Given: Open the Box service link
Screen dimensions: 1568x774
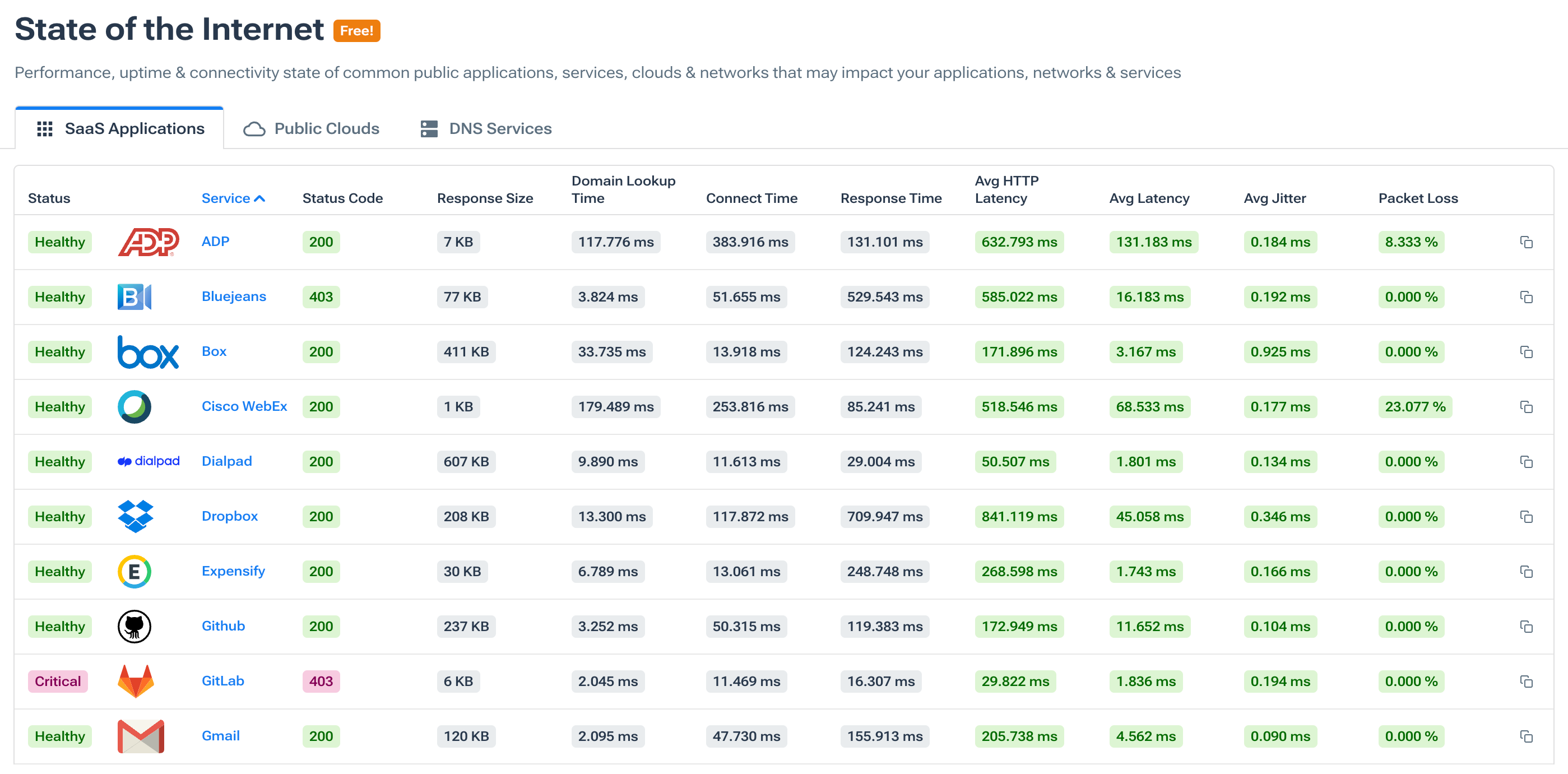Looking at the screenshot, I should pos(214,351).
